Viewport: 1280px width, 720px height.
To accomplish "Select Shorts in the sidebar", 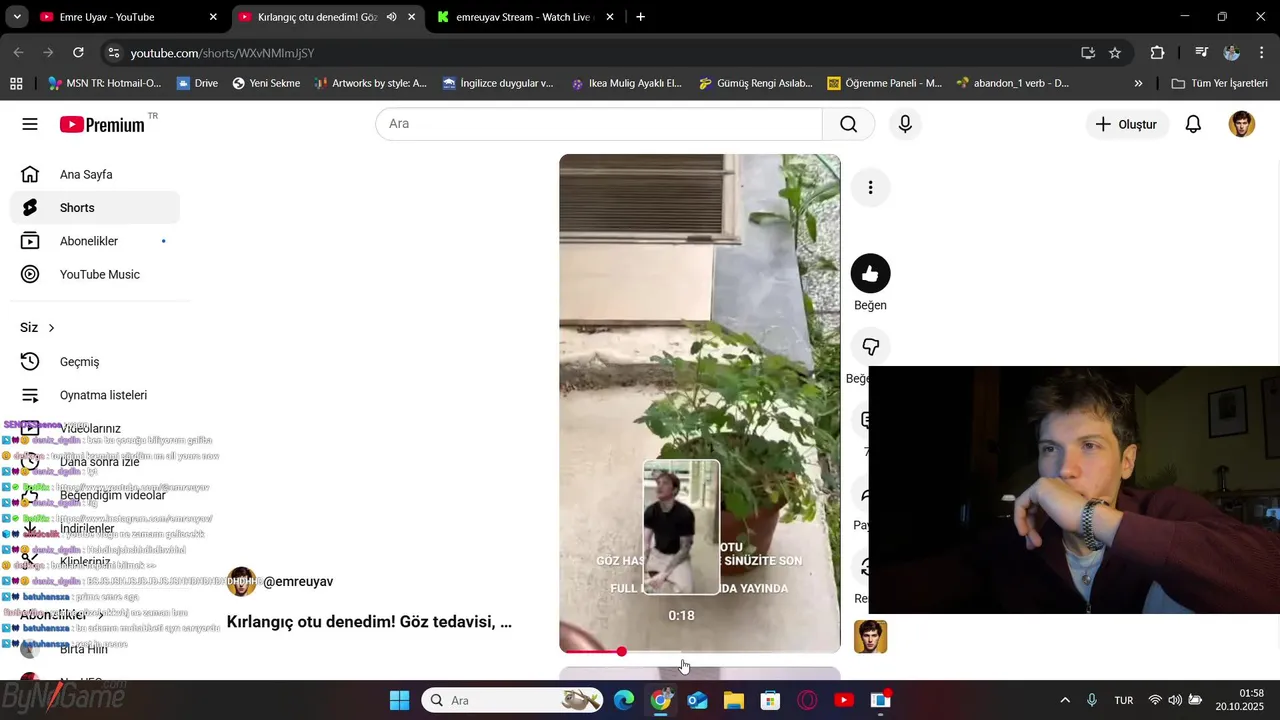I will tap(95, 208).
